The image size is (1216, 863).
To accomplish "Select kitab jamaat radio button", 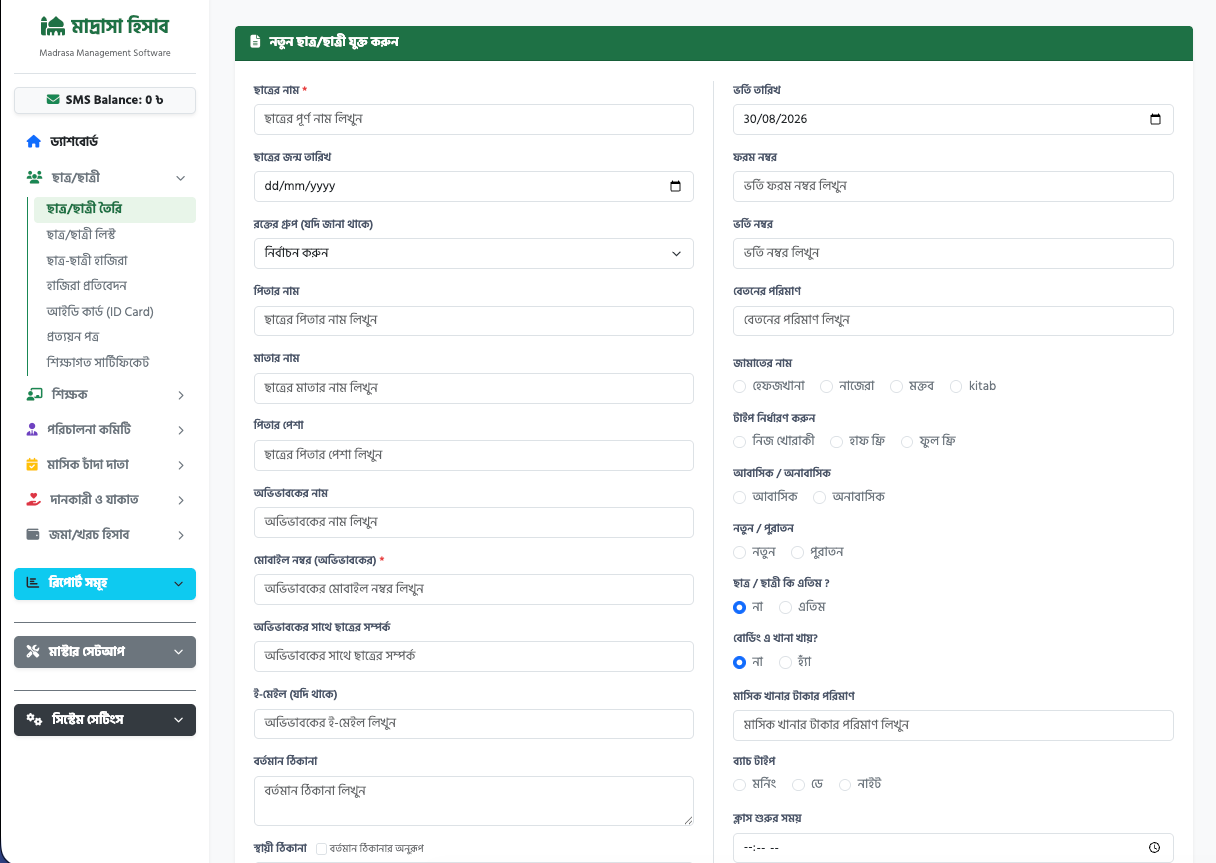I will [956, 386].
